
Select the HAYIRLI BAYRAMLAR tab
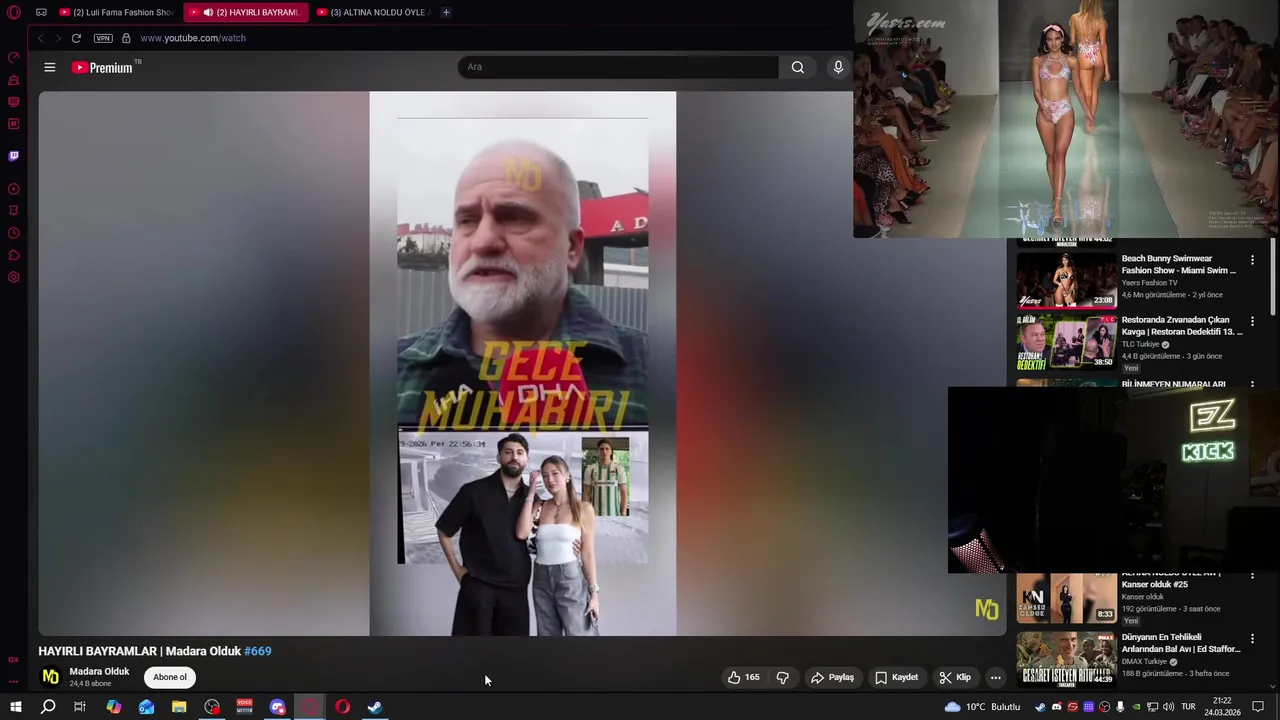click(x=246, y=12)
